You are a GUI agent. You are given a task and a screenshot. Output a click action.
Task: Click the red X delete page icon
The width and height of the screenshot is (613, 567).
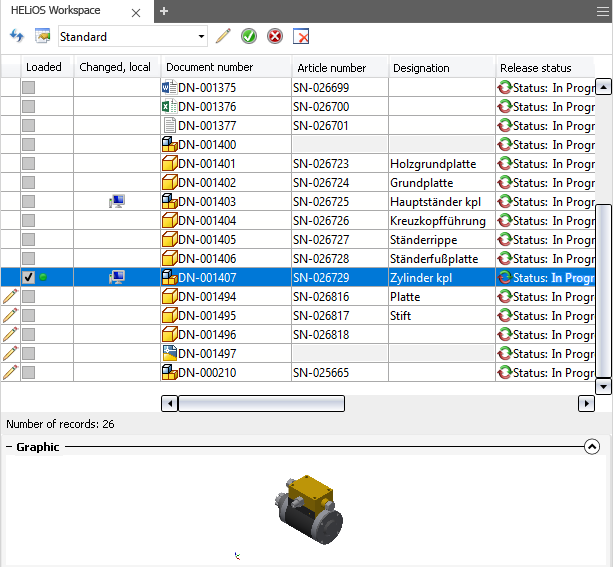coord(301,36)
